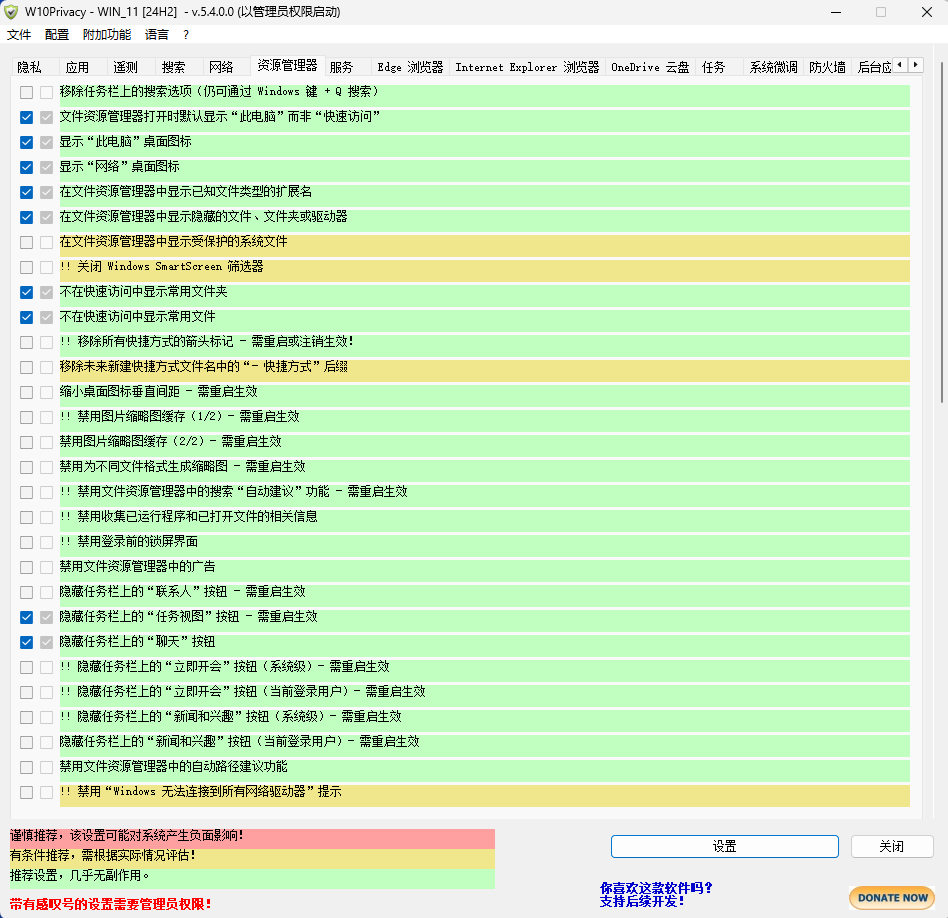Uncheck 显示已知文件类型的扩展名 checkbox
Viewport: 948px width, 918px height.
coord(26,192)
